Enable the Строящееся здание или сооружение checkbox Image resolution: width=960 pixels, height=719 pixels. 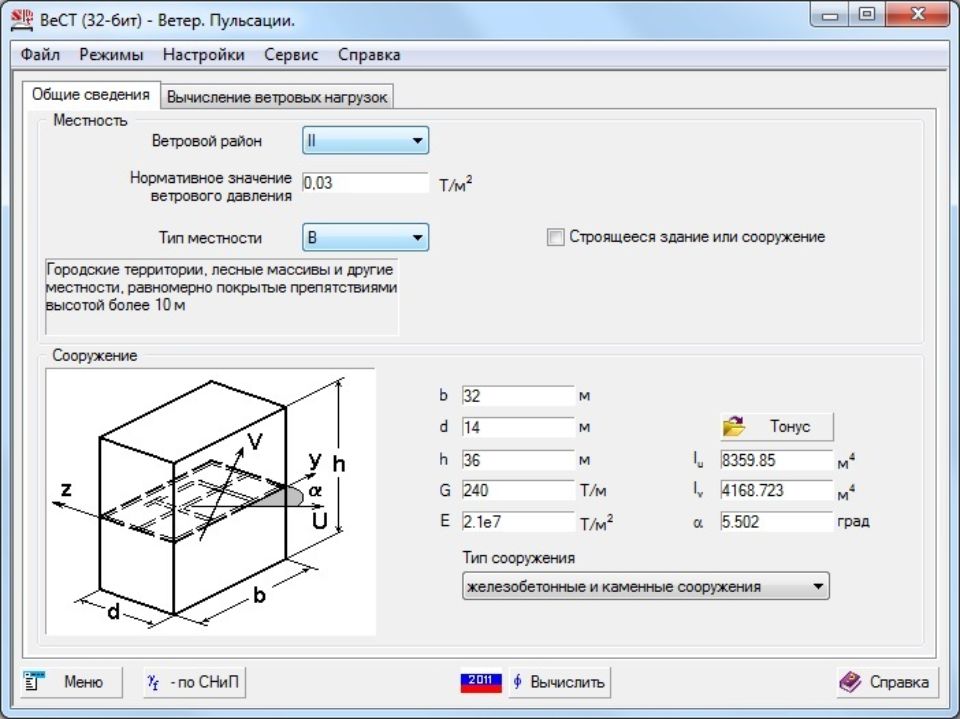point(556,238)
